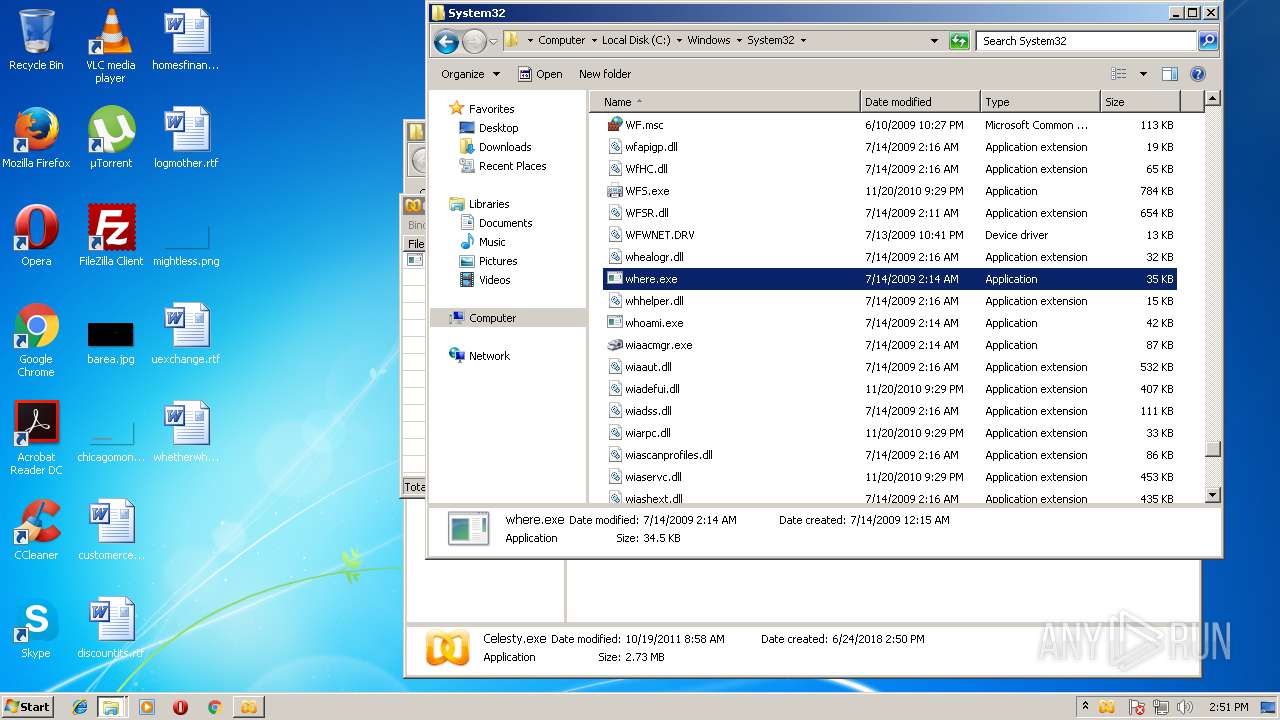The image size is (1280, 720).
Task: Click the Start button
Action: [27, 707]
